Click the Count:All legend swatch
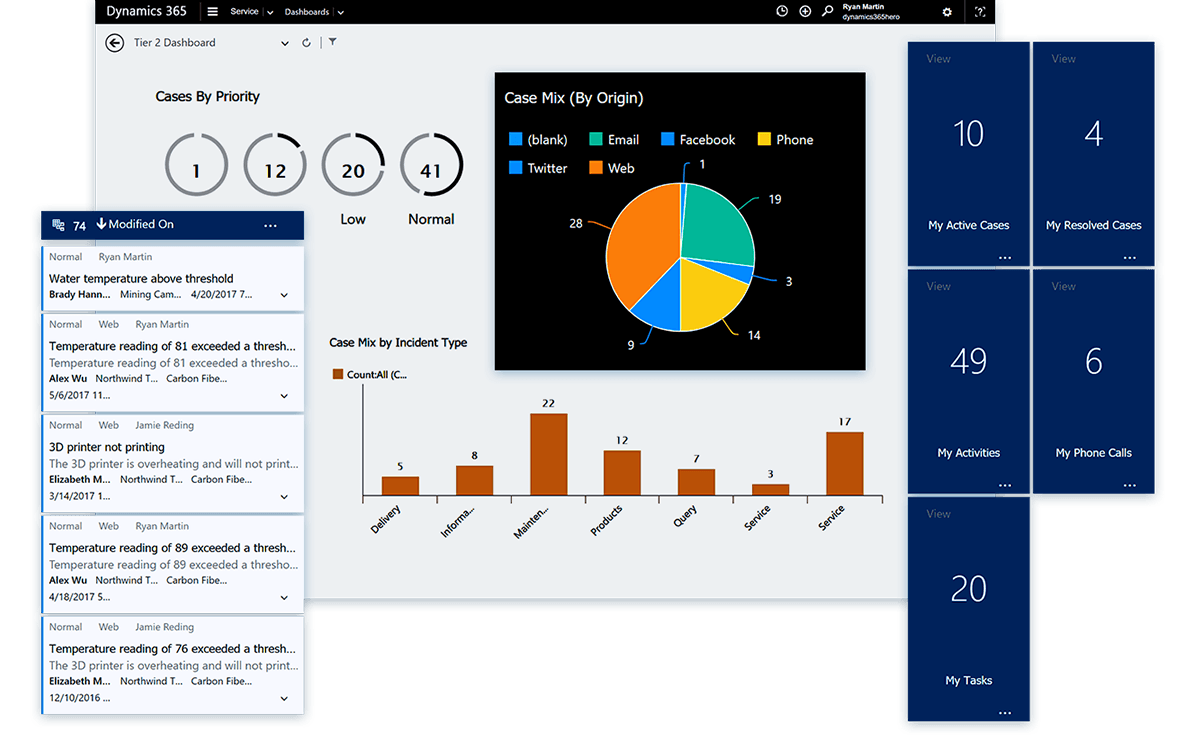1198x738 pixels. 338,374
